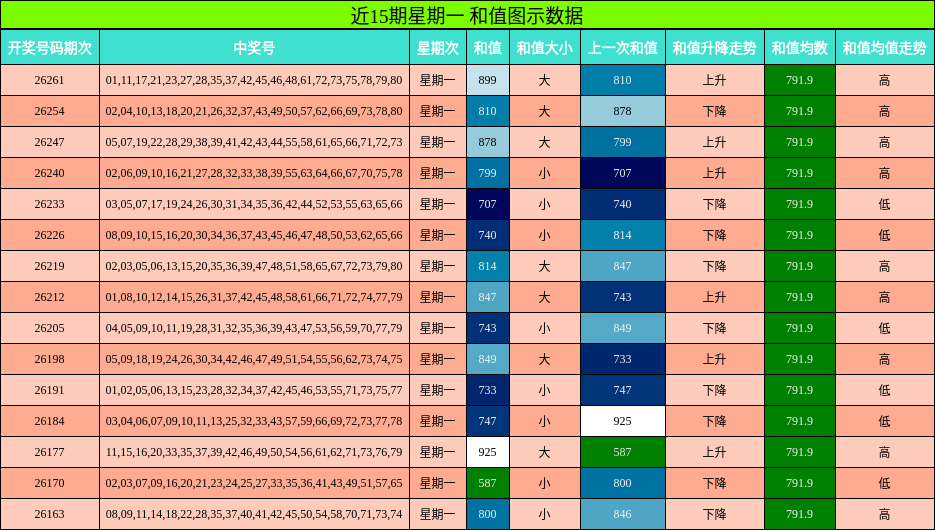The height and width of the screenshot is (530, 935).
Task: Click the white 925 cell in 上一次和值 column
Action: [x=623, y=421]
